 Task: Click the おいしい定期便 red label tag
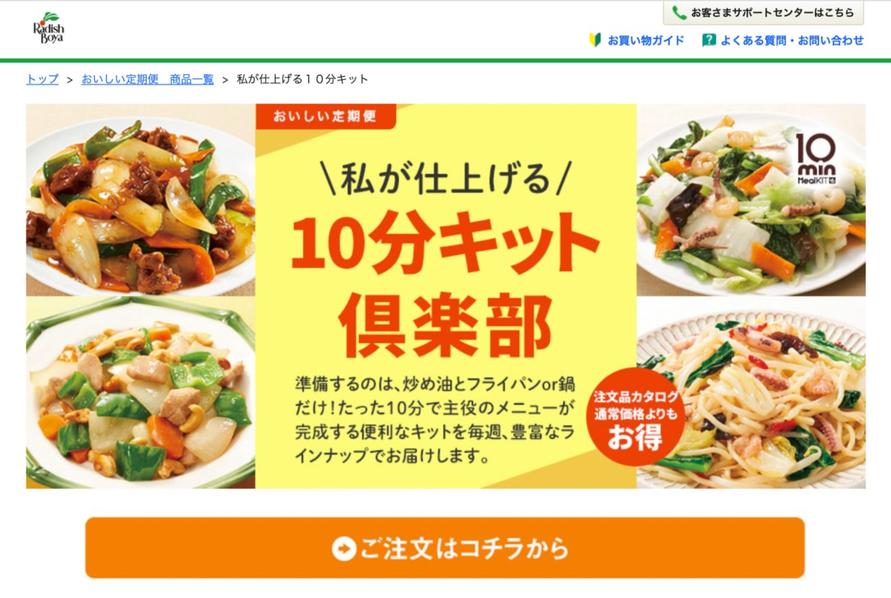click(325, 116)
